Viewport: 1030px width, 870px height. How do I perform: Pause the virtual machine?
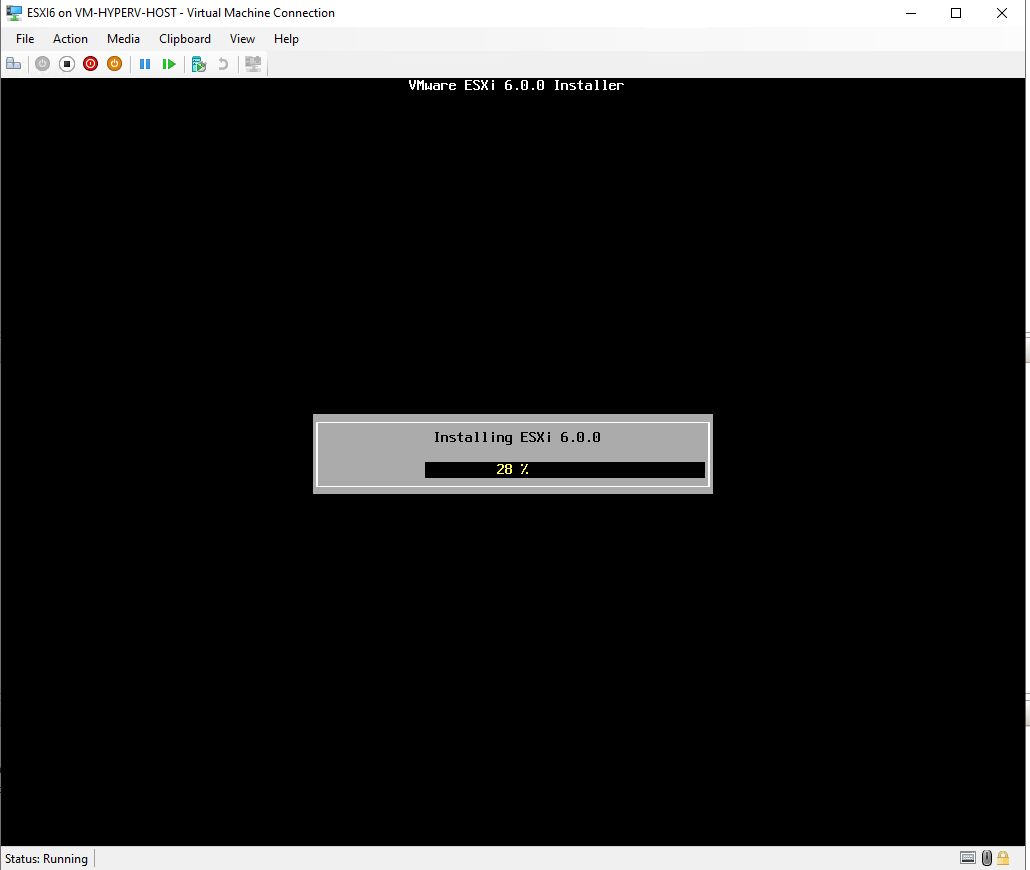pos(145,64)
